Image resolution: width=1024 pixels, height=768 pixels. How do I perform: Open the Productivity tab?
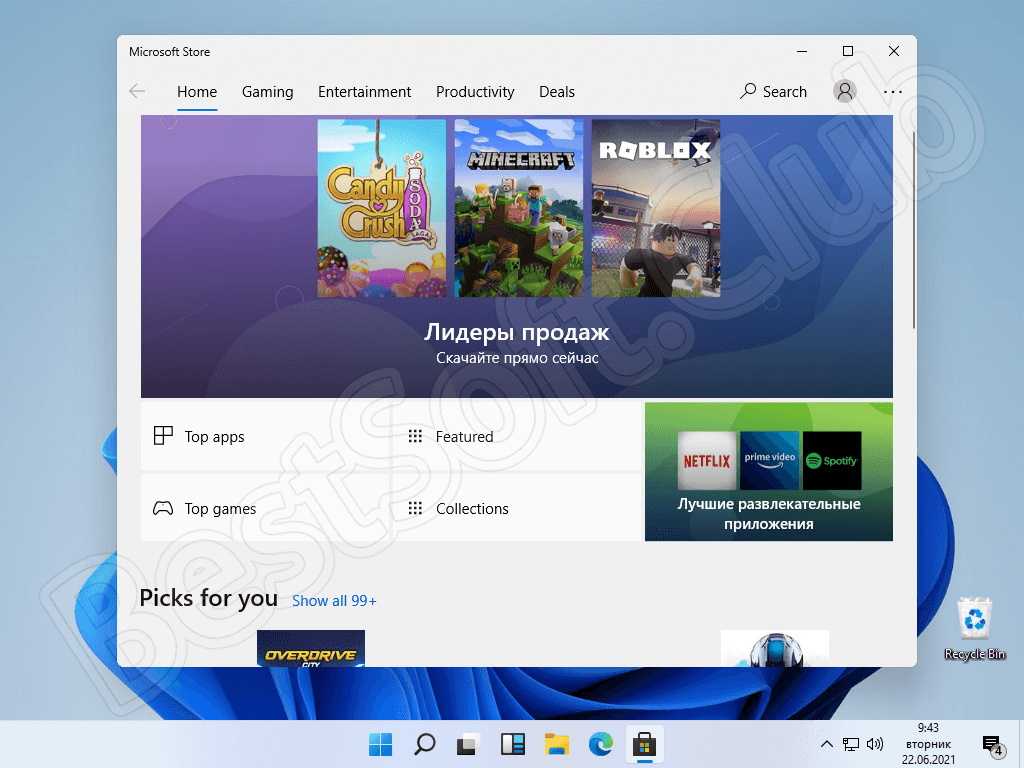click(475, 91)
